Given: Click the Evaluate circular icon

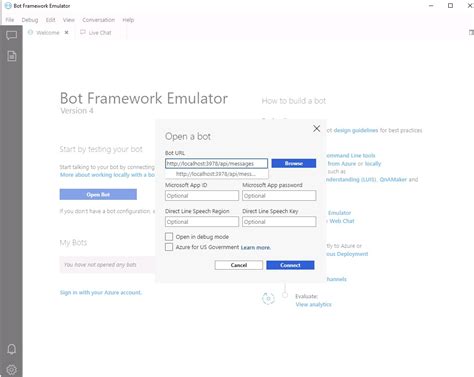Looking at the screenshot, I should 268,298.
